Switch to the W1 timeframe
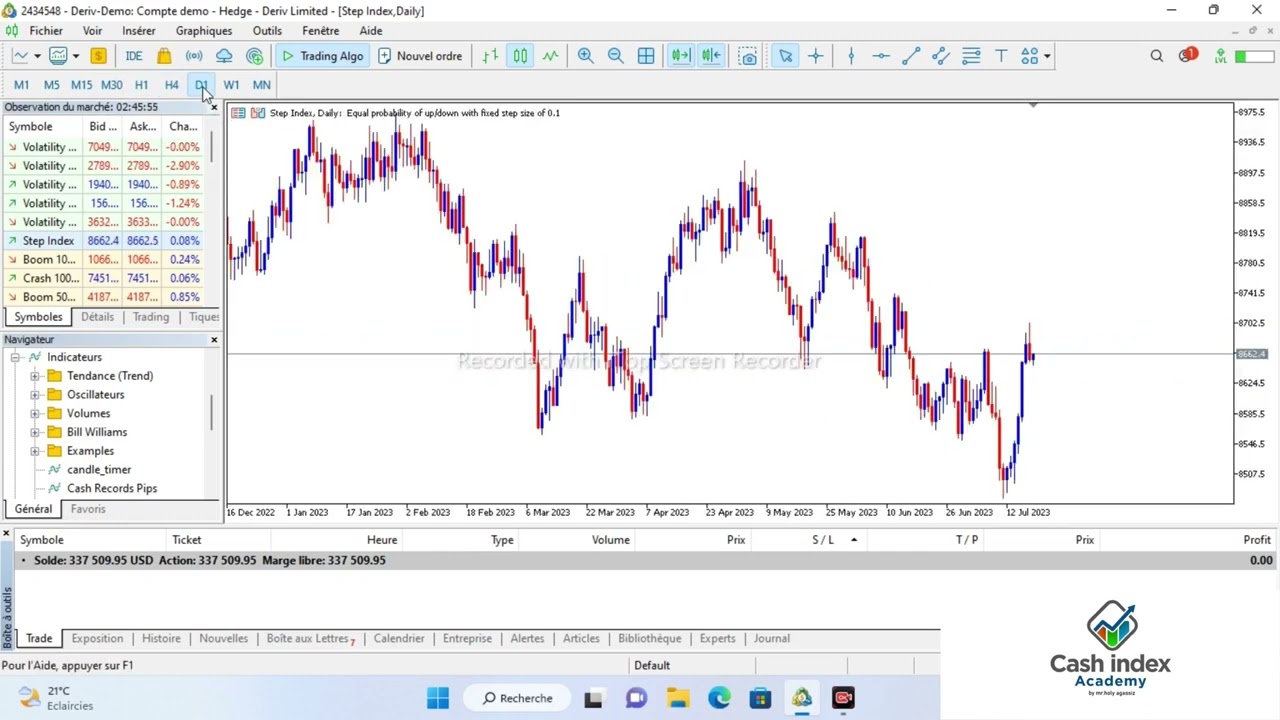 click(231, 85)
